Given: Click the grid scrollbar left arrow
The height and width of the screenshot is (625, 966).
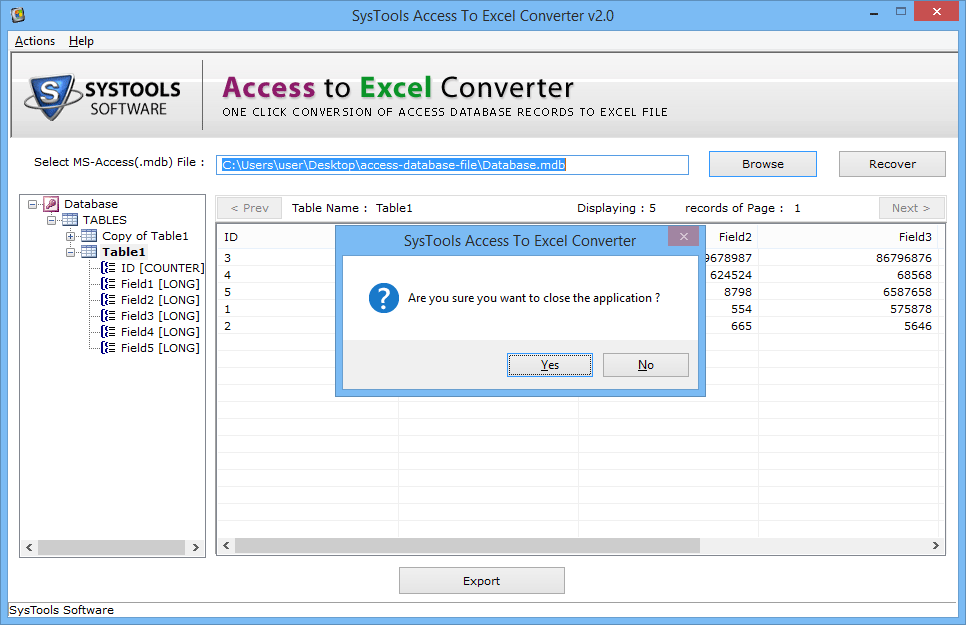Looking at the screenshot, I should click(x=226, y=545).
